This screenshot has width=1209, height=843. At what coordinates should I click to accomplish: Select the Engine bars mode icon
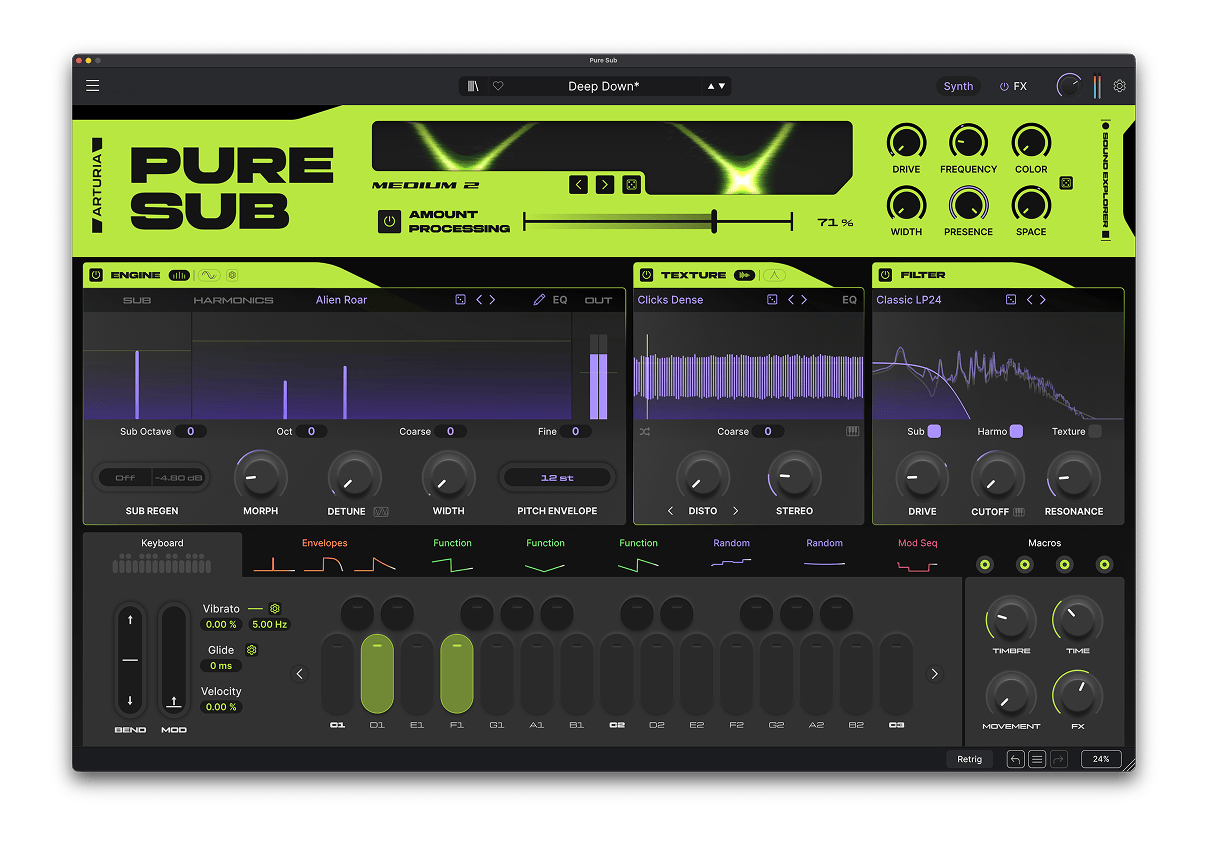coord(180,275)
